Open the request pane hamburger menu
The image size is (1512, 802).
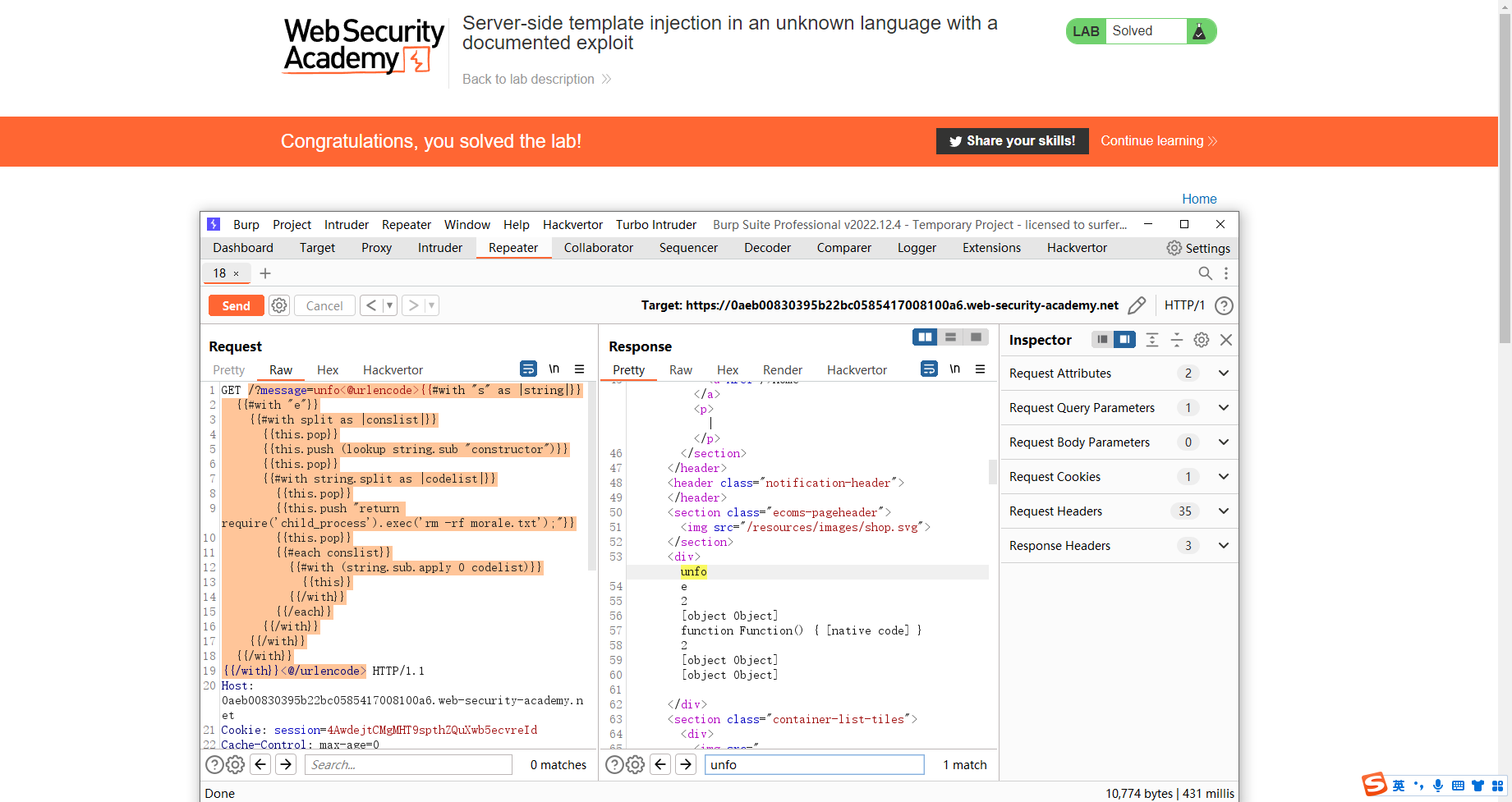tap(579, 369)
